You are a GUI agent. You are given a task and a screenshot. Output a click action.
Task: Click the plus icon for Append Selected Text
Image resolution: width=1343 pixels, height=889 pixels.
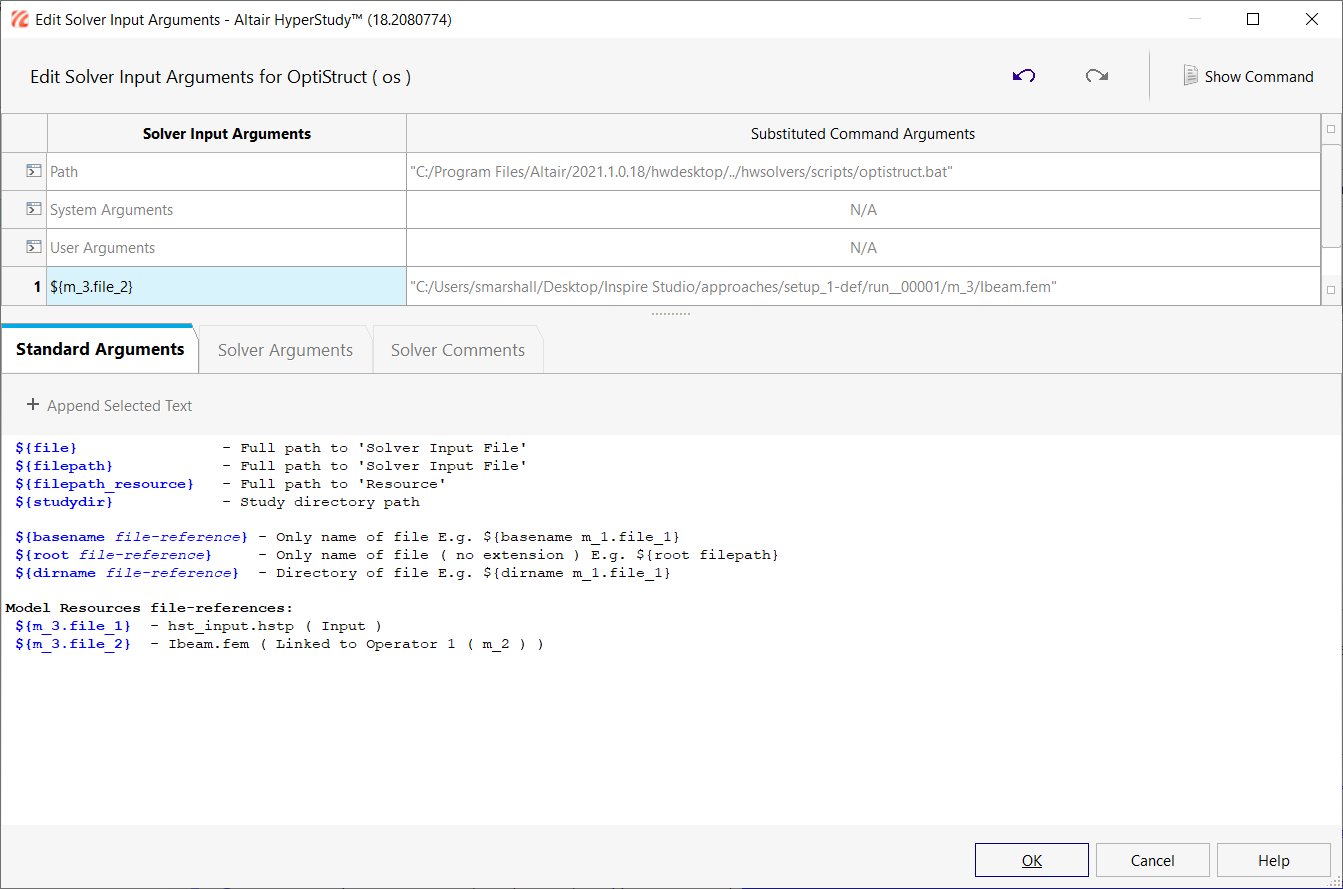tap(33, 405)
